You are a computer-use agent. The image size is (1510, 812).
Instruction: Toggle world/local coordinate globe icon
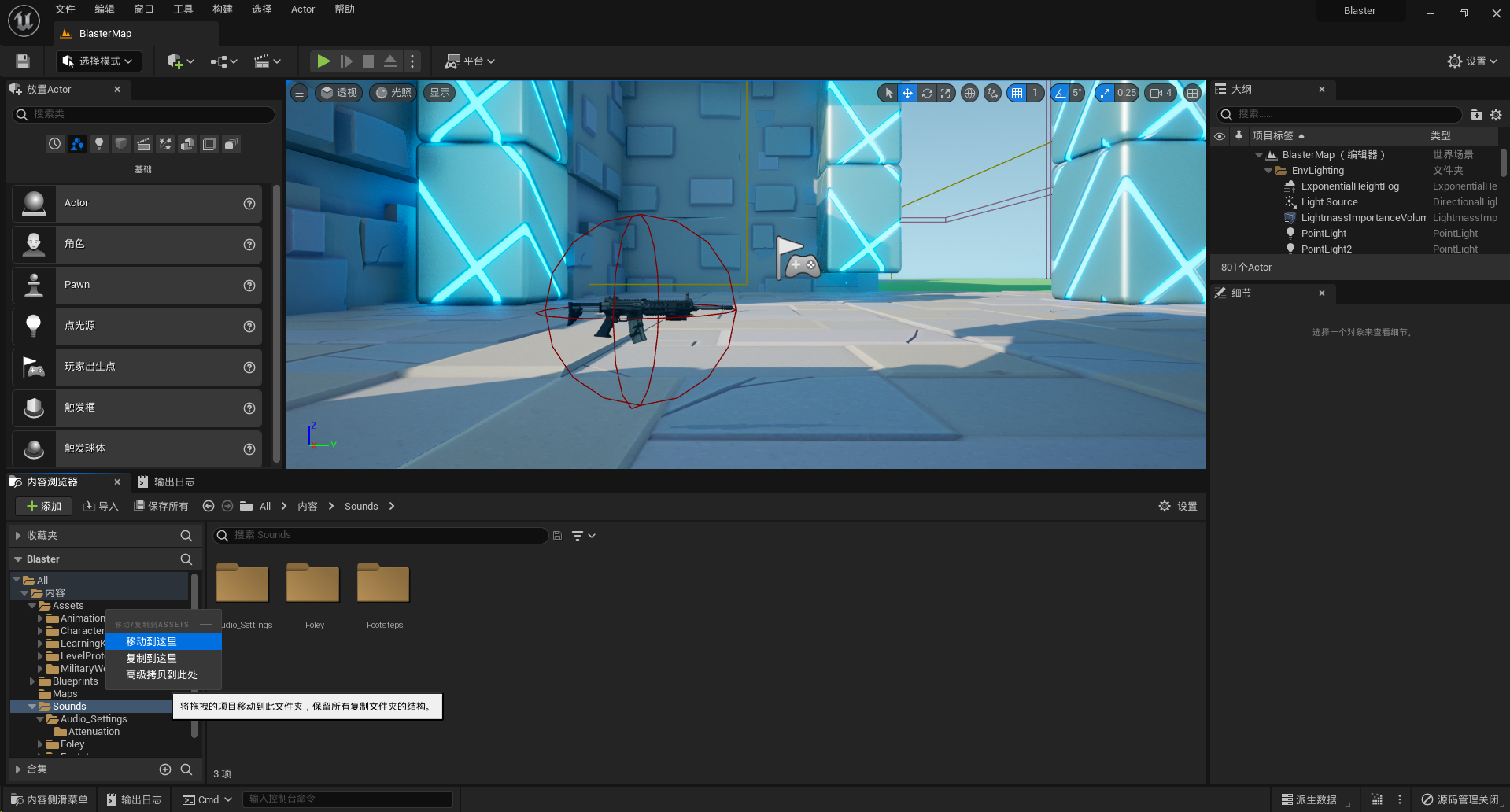click(x=970, y=93)
